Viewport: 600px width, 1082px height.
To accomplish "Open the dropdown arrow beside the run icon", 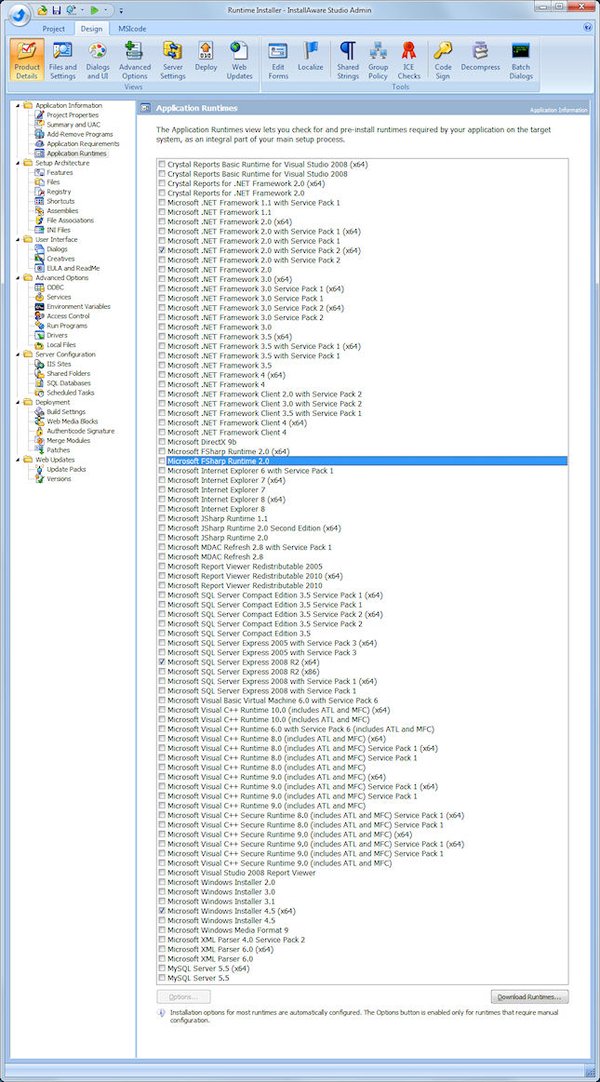I will [x=105, y=10].
